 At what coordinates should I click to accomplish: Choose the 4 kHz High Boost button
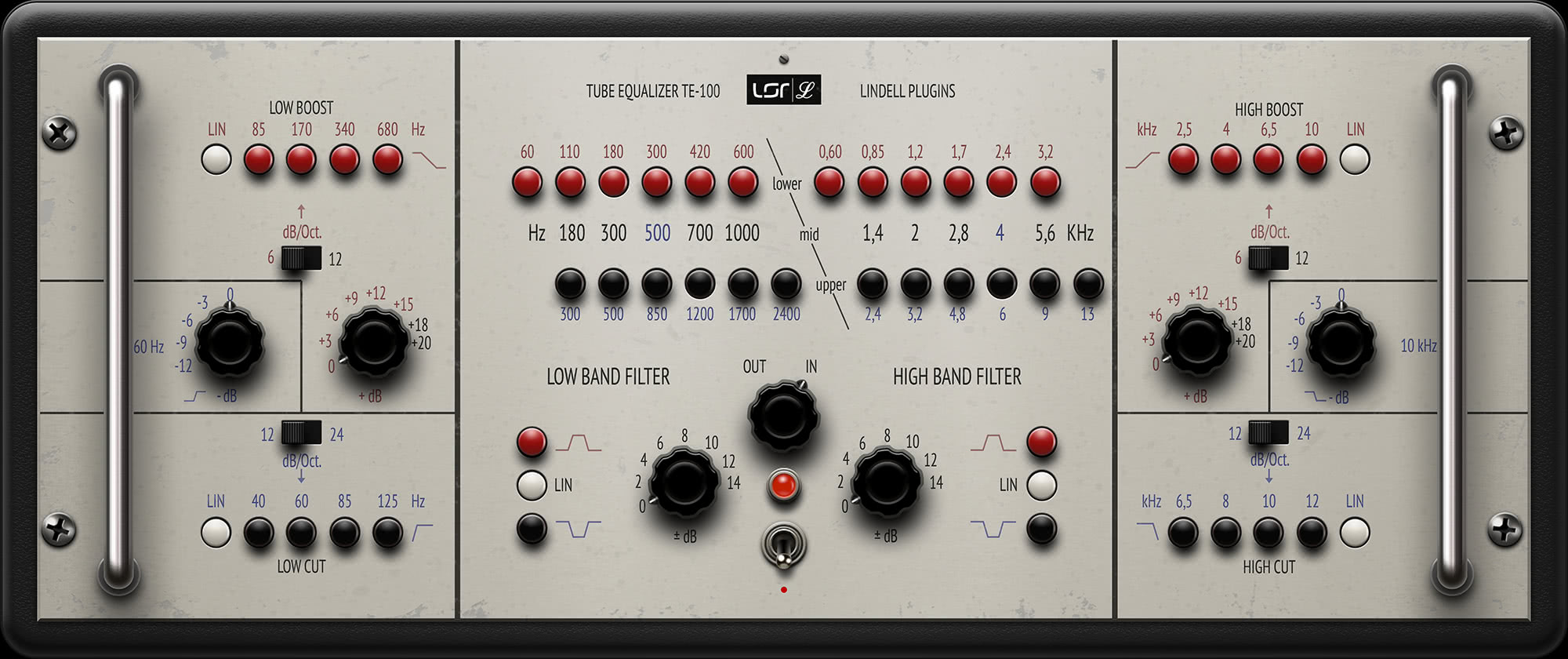[1226, 160]
